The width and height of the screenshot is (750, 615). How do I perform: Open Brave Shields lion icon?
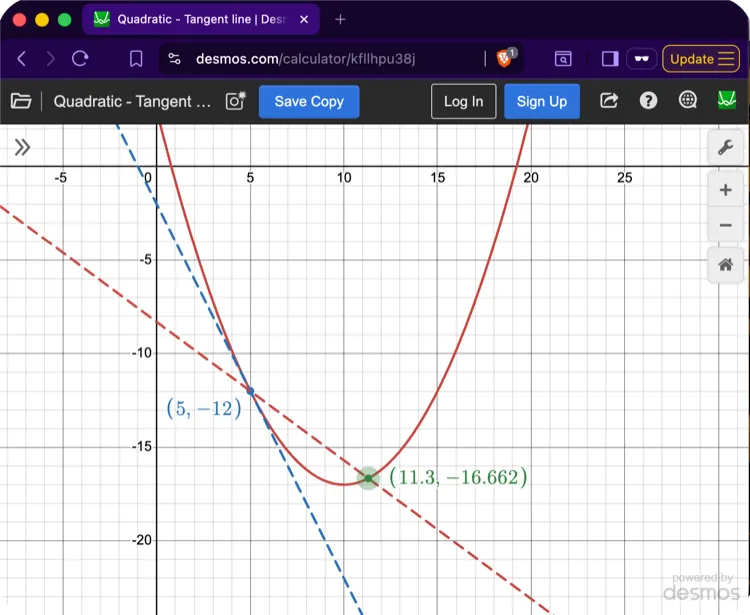pyautogui.click(x=504, y=58)
